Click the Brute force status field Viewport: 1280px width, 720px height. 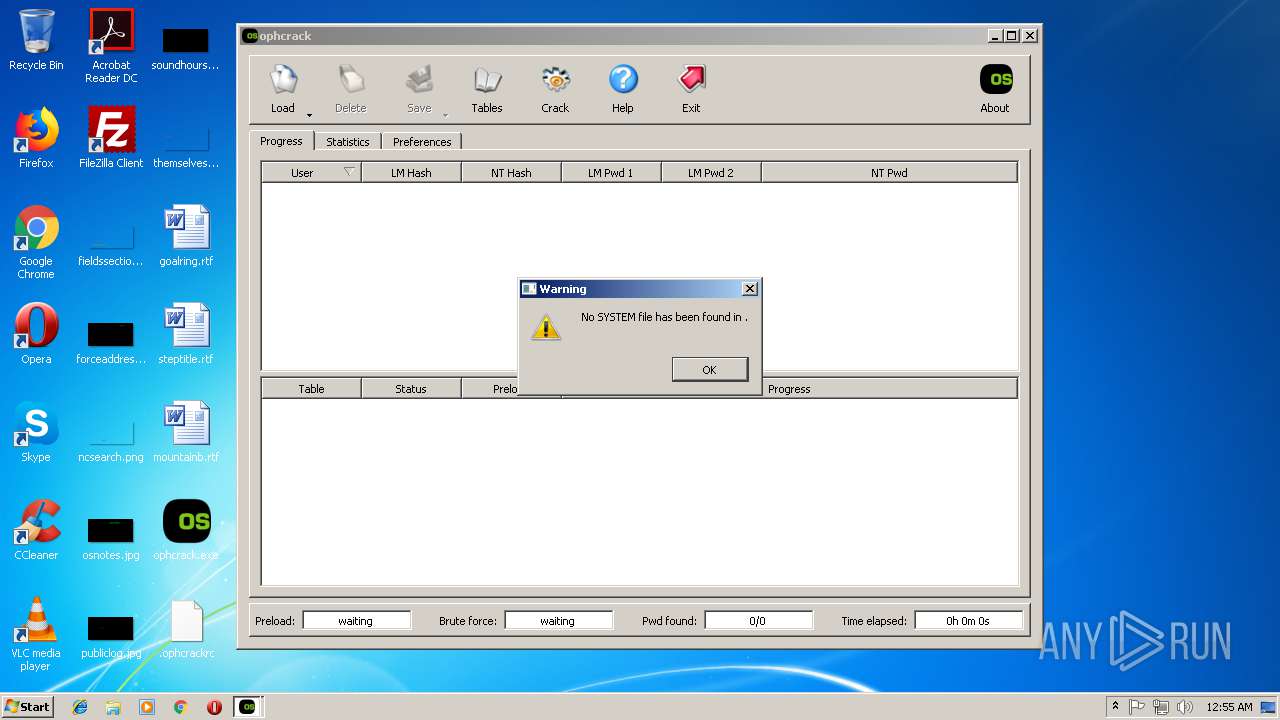(558, 621)
